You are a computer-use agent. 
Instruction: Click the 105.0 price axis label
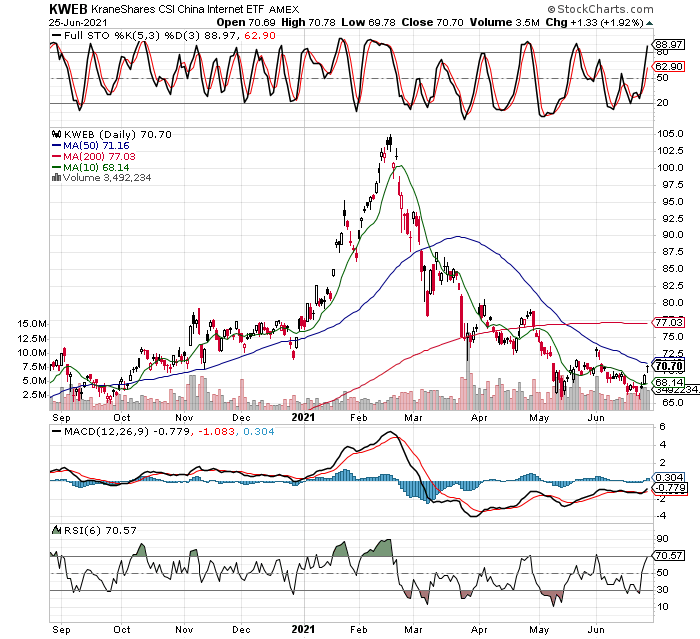point(670,134)
